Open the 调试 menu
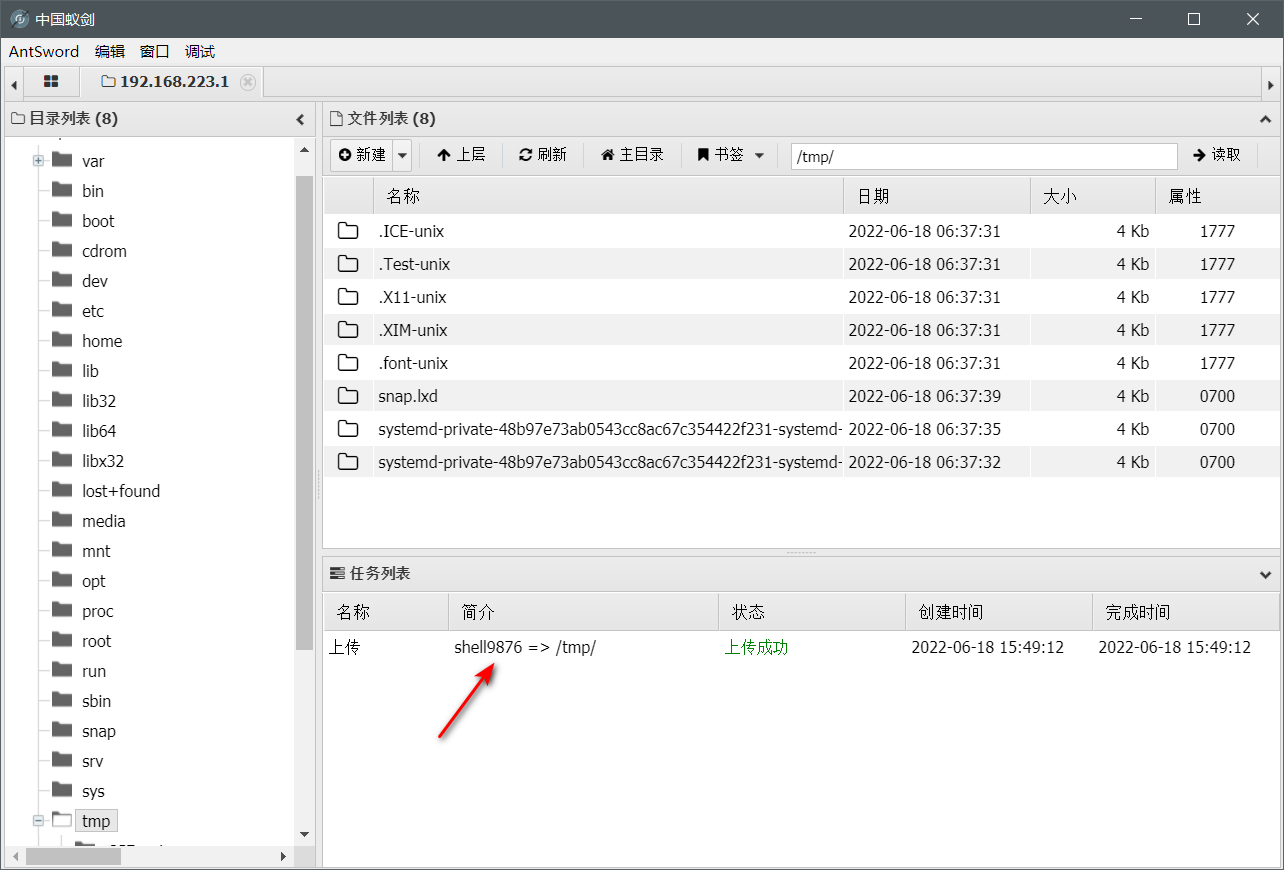1284x870 pixels. (x=200, y=52)
